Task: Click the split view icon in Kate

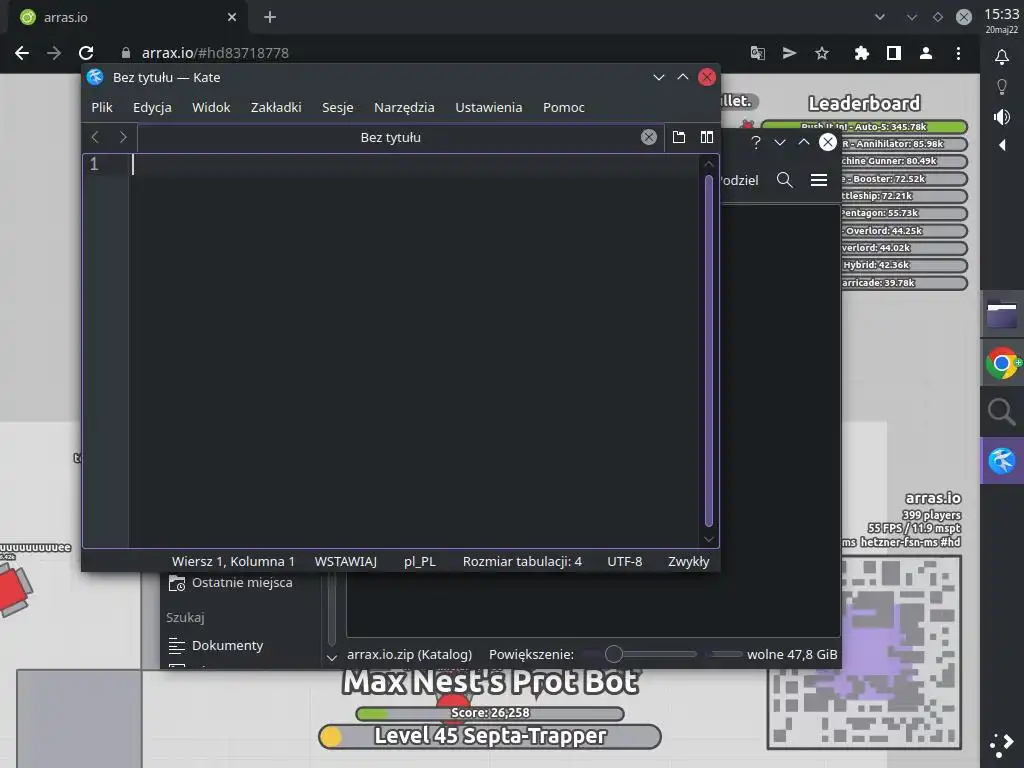Action: coord(707,137)
